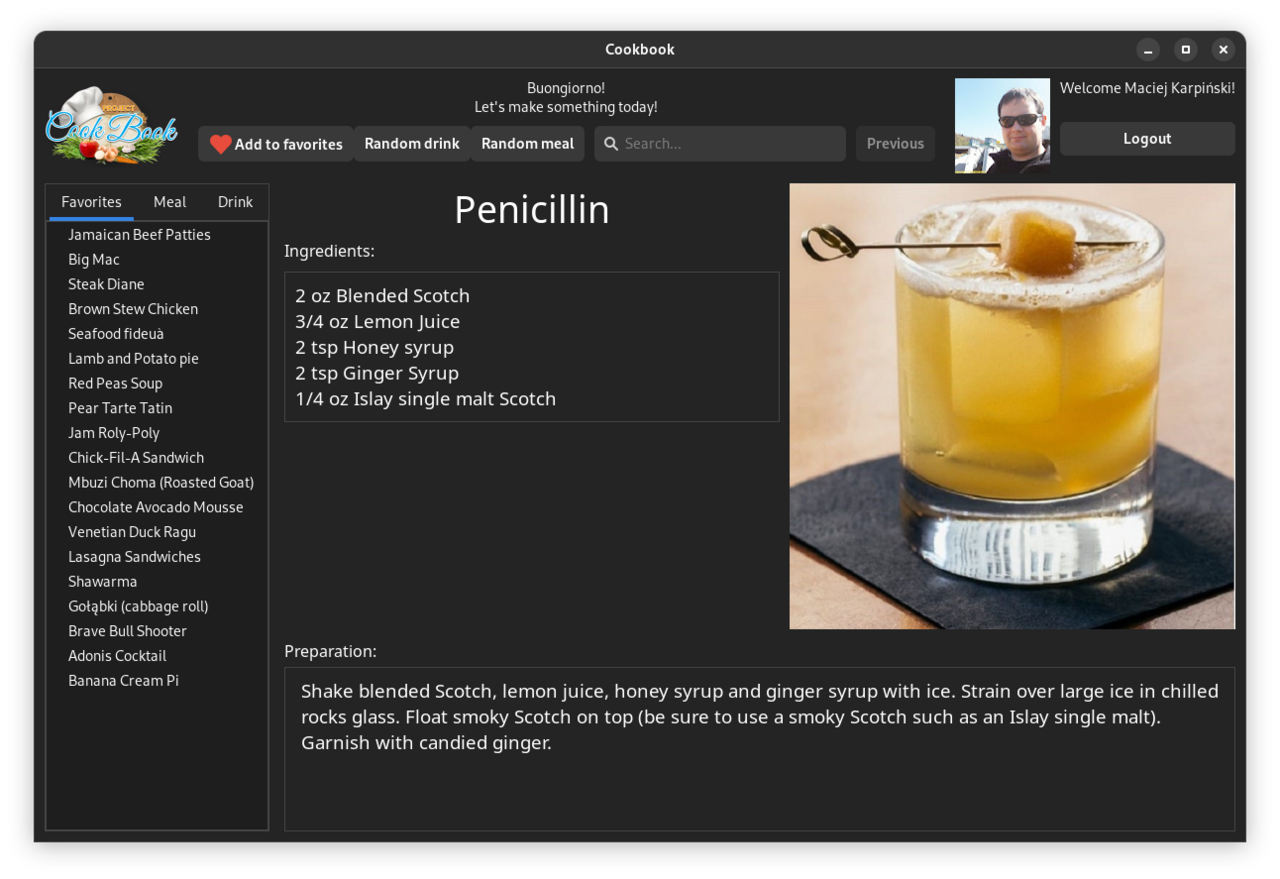Click the magnifier icon in search box

coord(611,144)
